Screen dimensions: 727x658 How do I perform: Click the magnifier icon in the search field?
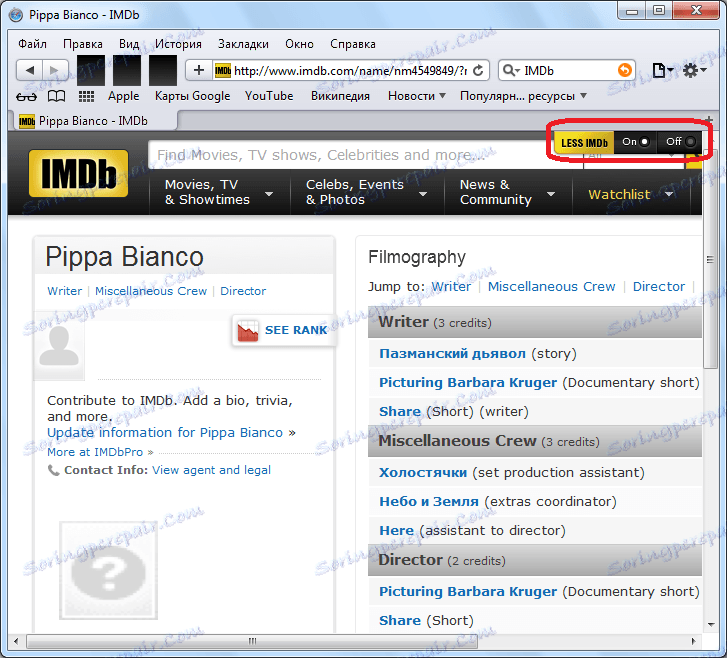coord(511,70)
